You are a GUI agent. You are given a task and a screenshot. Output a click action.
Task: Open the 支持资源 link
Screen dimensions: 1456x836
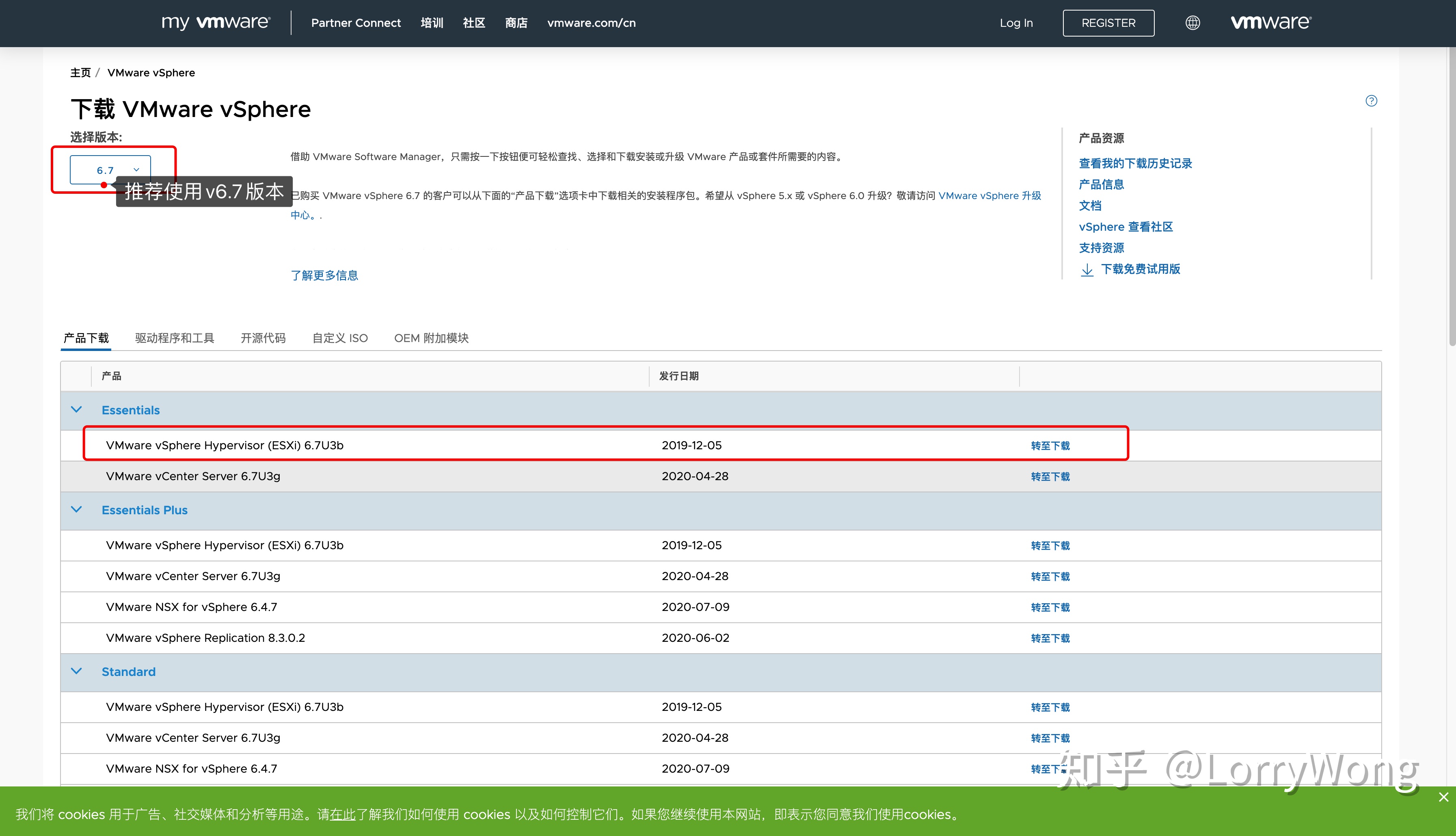pyautogui.click(x=1101, y=248)
